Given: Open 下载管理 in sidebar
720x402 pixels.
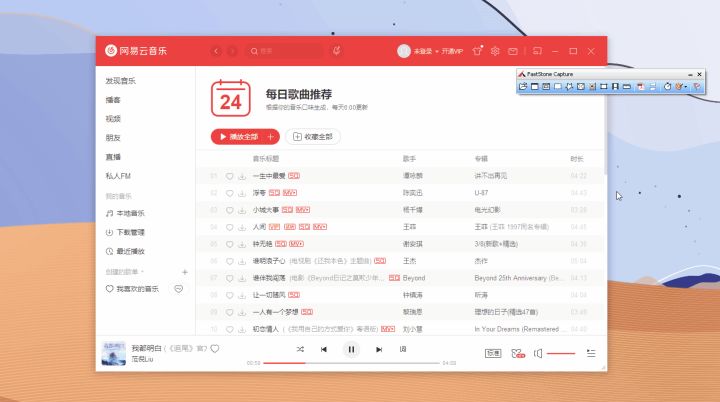Looking at the screenshot, I should coord(125,232).
